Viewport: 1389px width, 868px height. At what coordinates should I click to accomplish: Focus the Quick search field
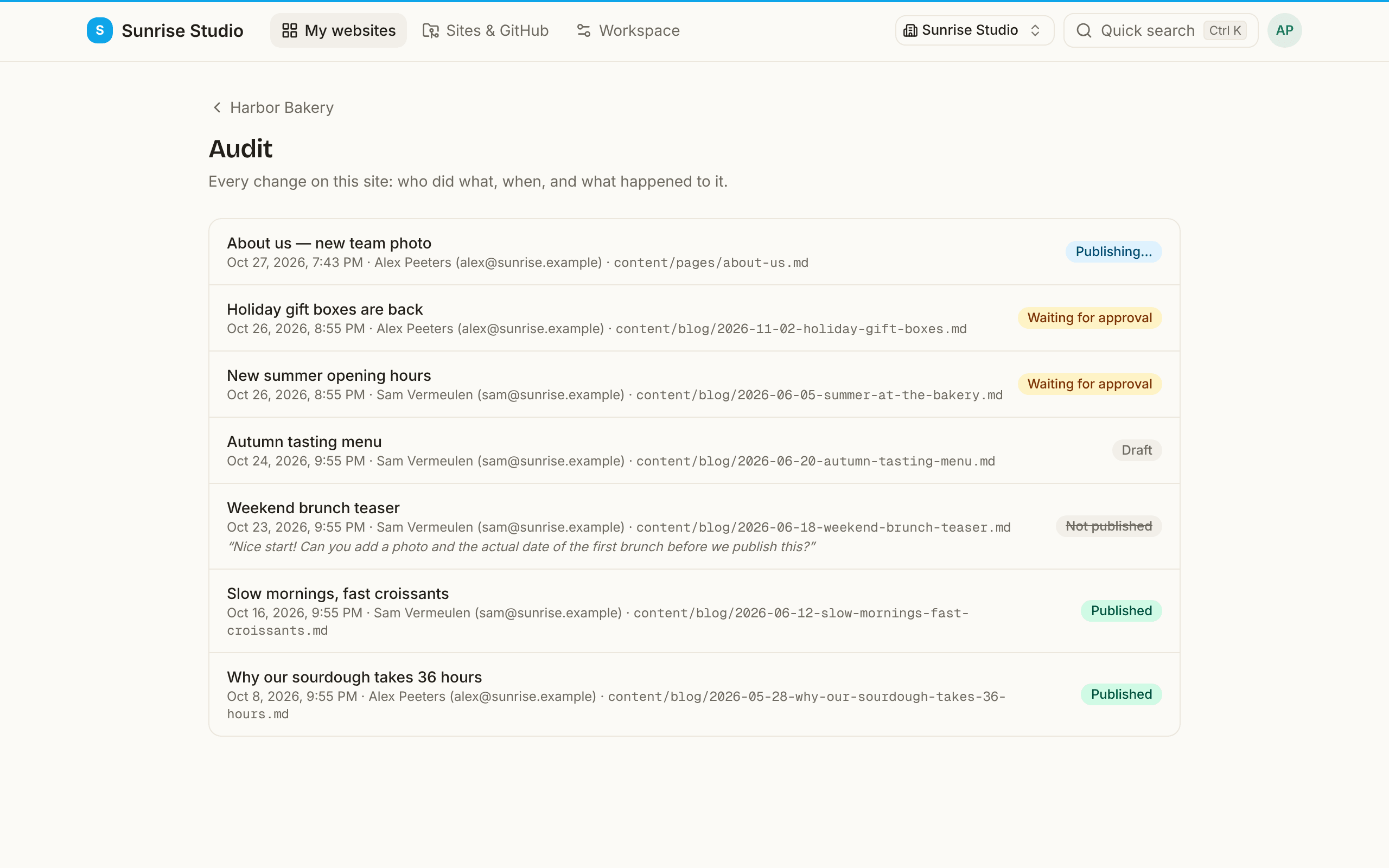point(1161,30)
